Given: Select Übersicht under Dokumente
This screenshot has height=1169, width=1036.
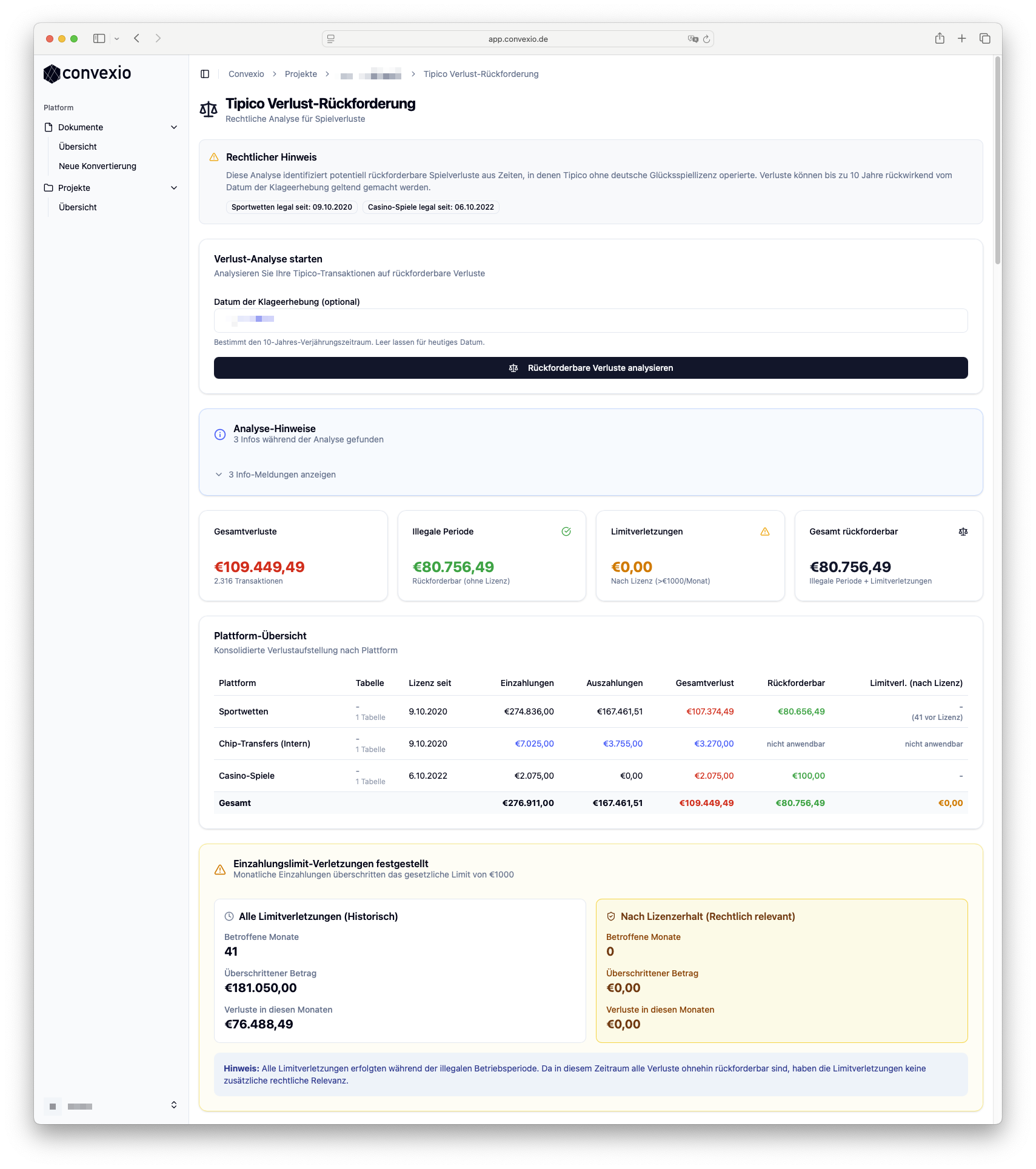Looking at the screenshot, I should tap(78, 147).
